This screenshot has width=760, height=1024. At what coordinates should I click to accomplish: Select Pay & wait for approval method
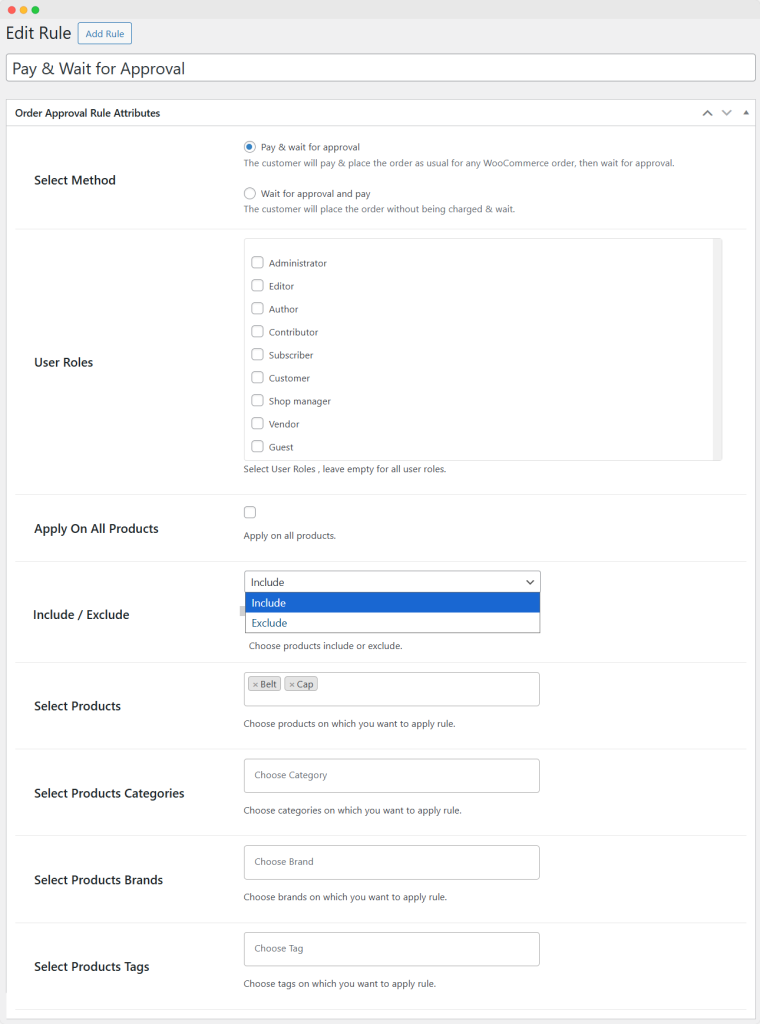tap(250, 147)
